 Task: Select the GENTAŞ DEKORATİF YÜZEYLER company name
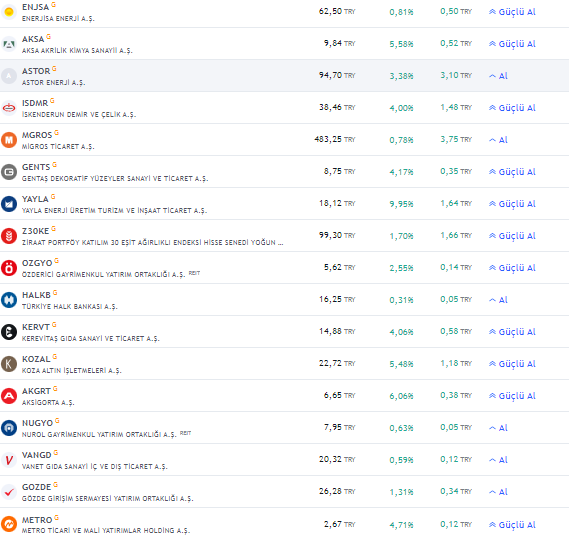pyautogui.click(x=115, y=179)
